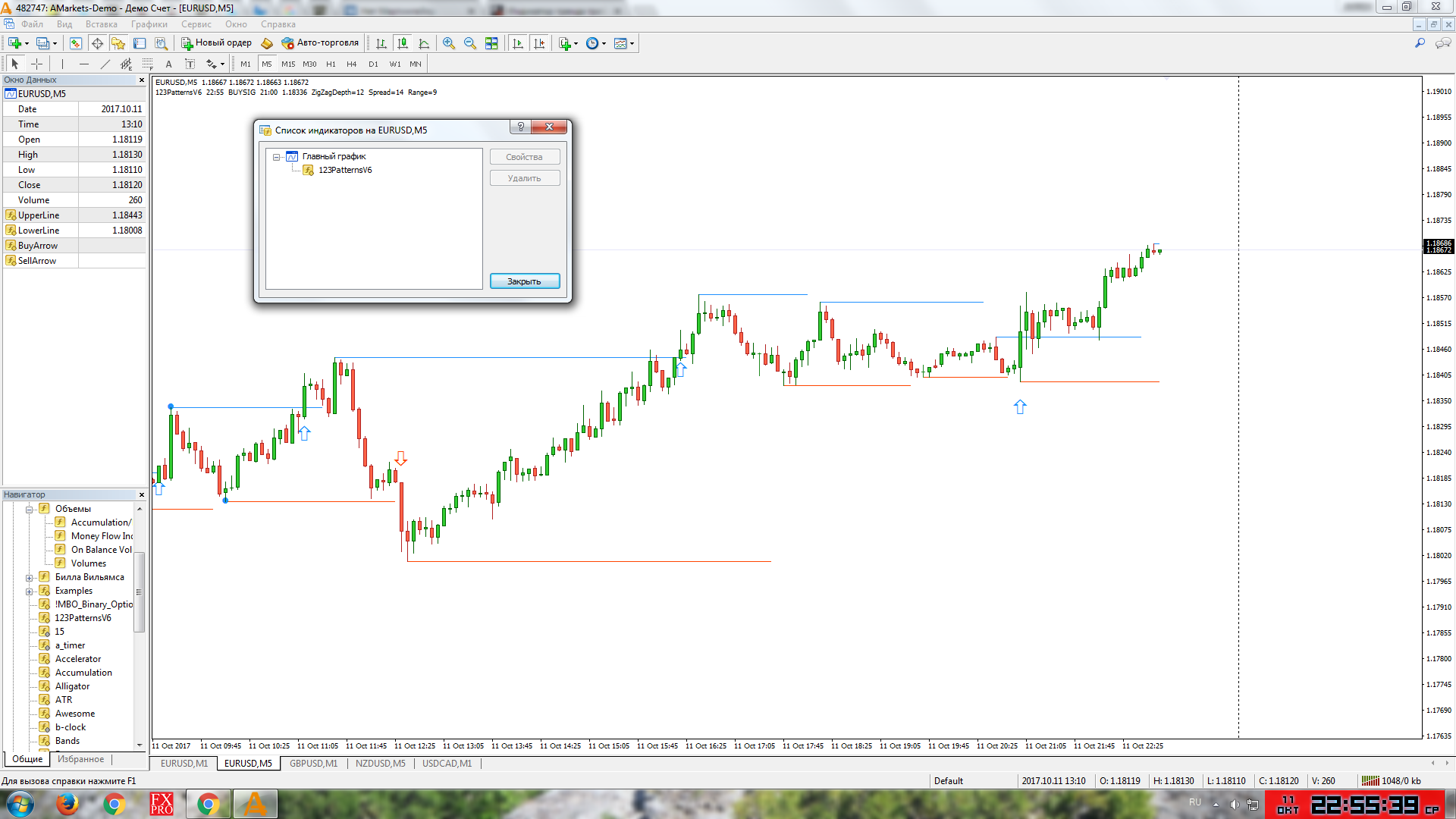Open the periods clock dropdown arrow
The image size is (1456, 819).
tap(604, 43)
